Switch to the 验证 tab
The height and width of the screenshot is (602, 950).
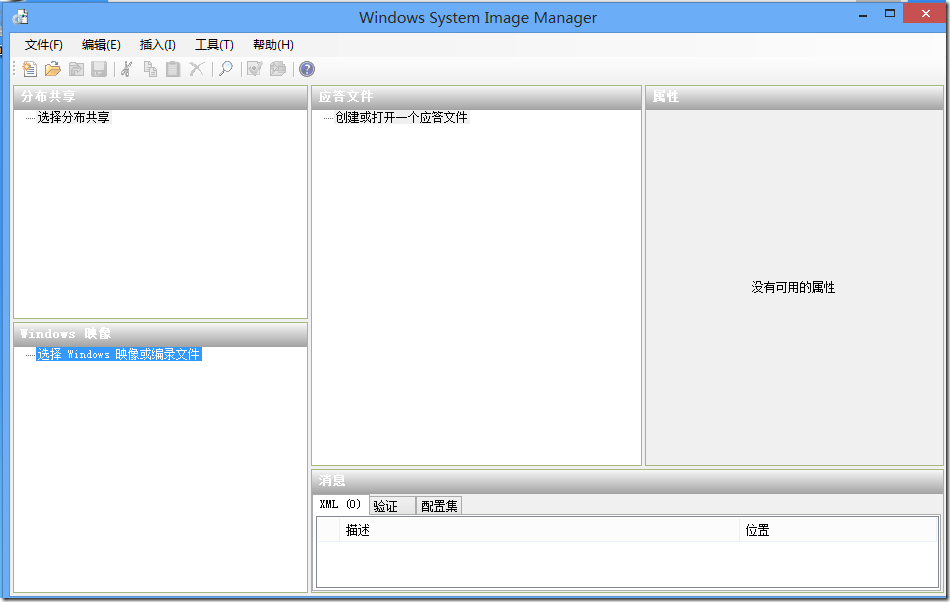click(392, 506)
